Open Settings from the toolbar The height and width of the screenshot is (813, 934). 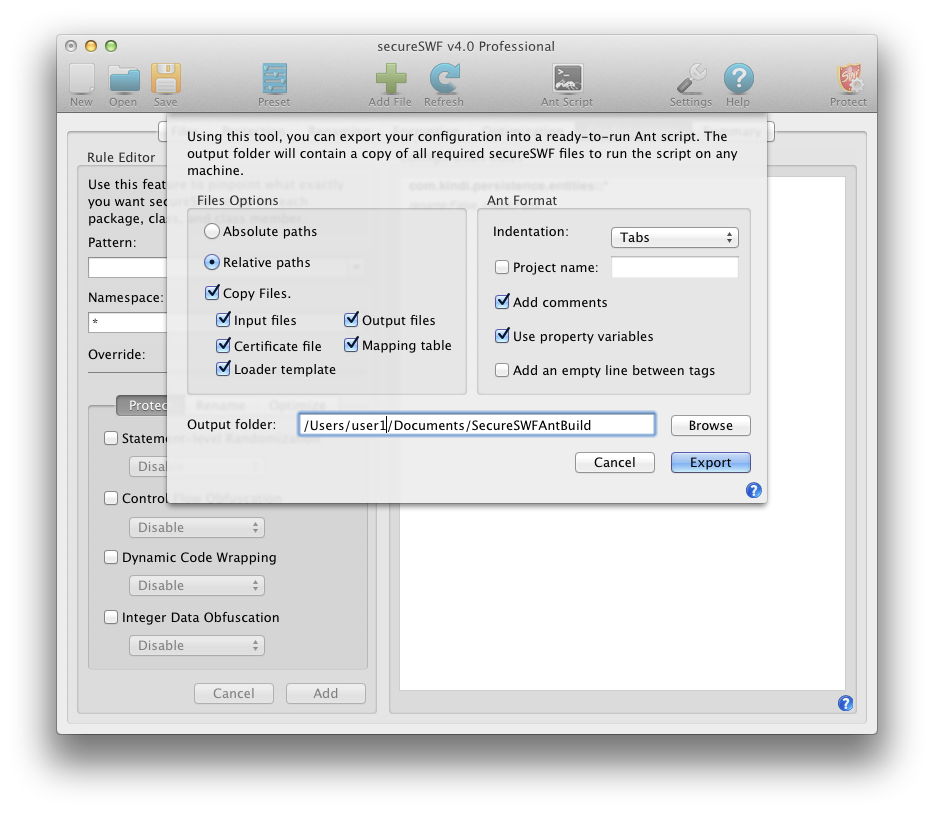(691, 80)
